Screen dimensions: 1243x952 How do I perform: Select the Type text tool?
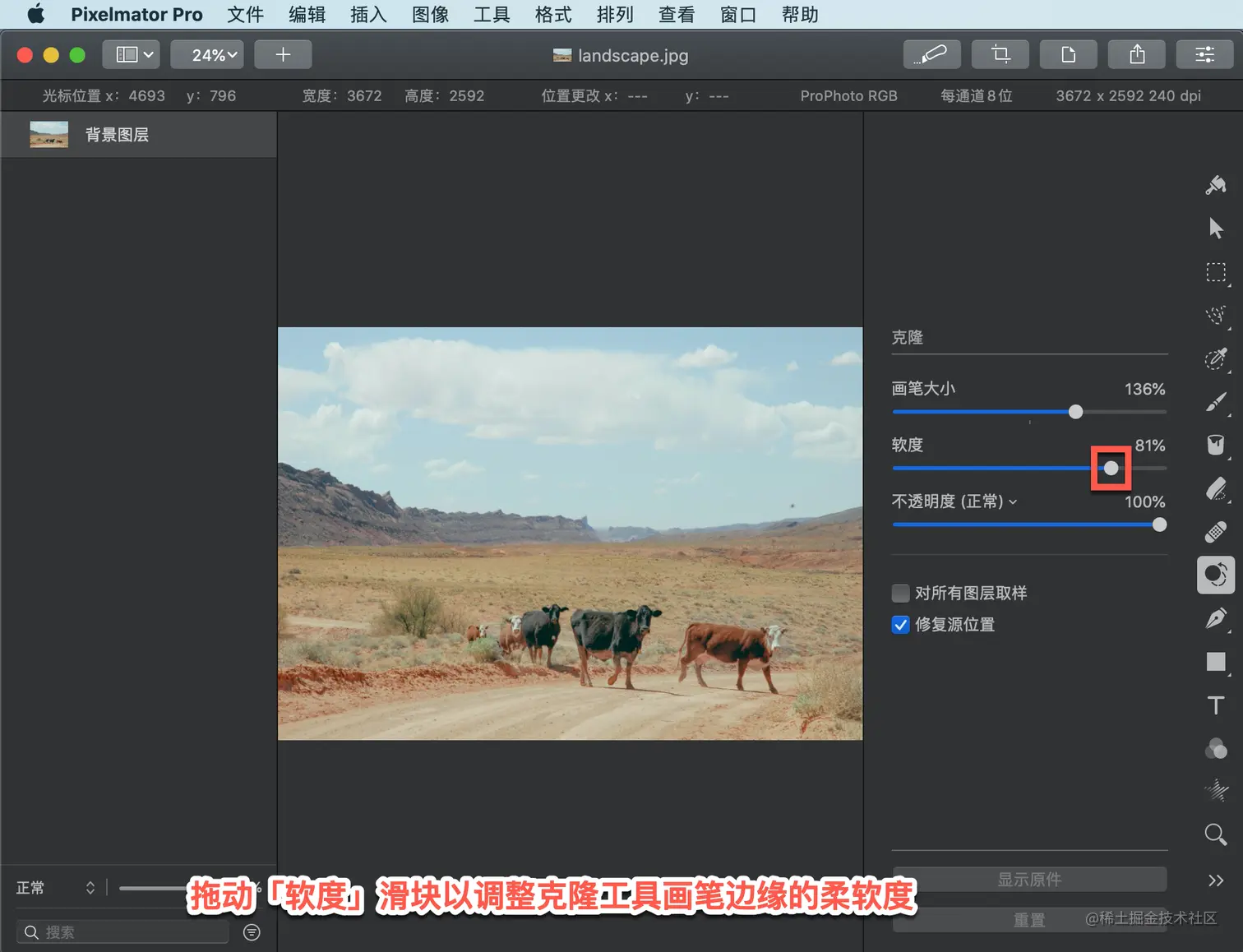(x=1216, y=705)
